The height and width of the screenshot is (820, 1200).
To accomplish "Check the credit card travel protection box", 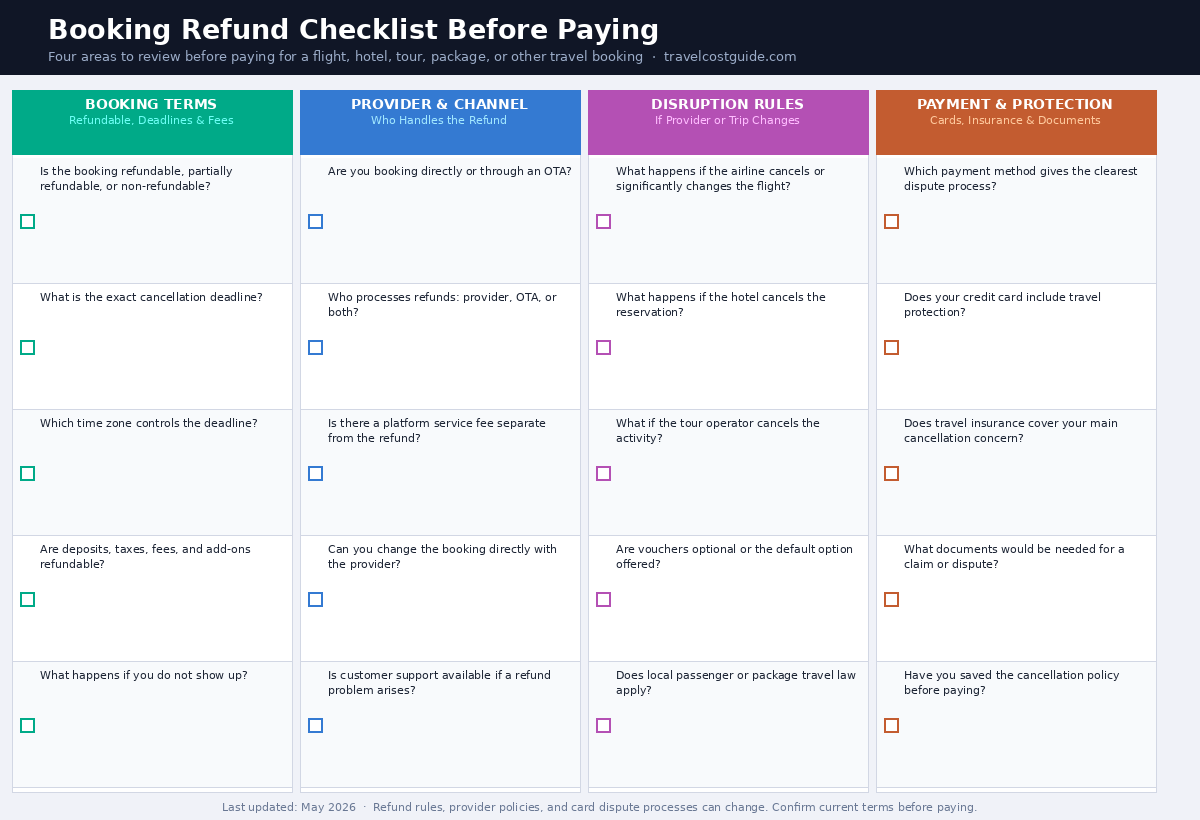I will (891, 348).
